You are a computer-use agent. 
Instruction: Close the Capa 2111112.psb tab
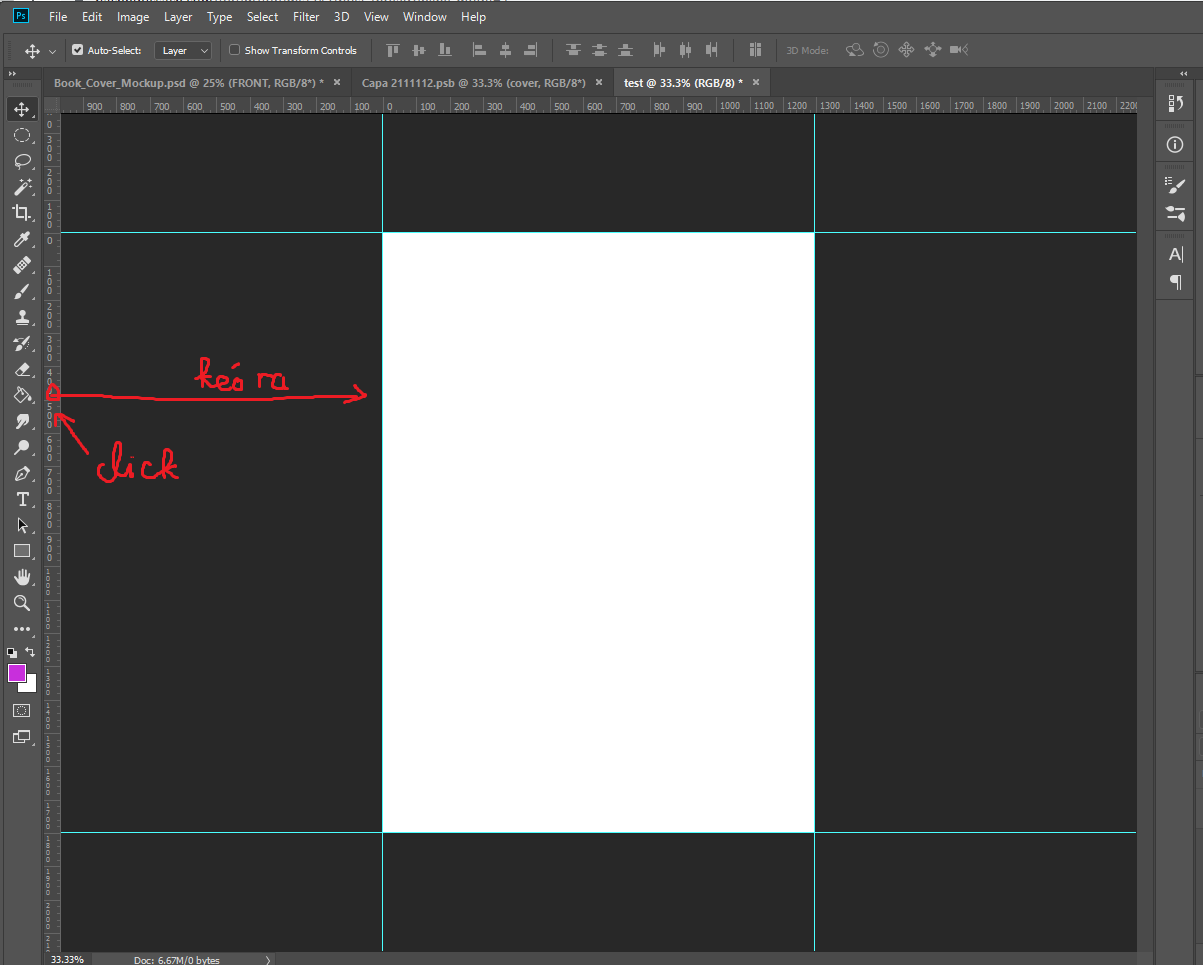[599, 83]
